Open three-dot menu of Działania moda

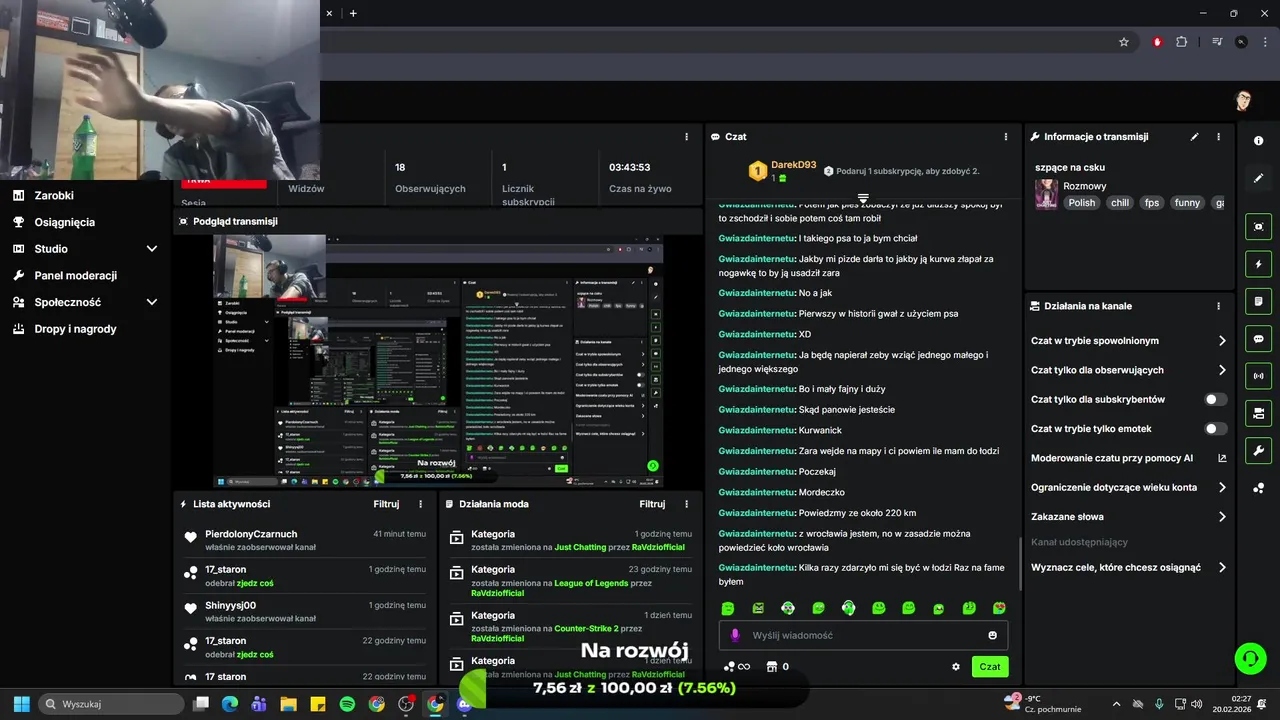tap(686, 504)
